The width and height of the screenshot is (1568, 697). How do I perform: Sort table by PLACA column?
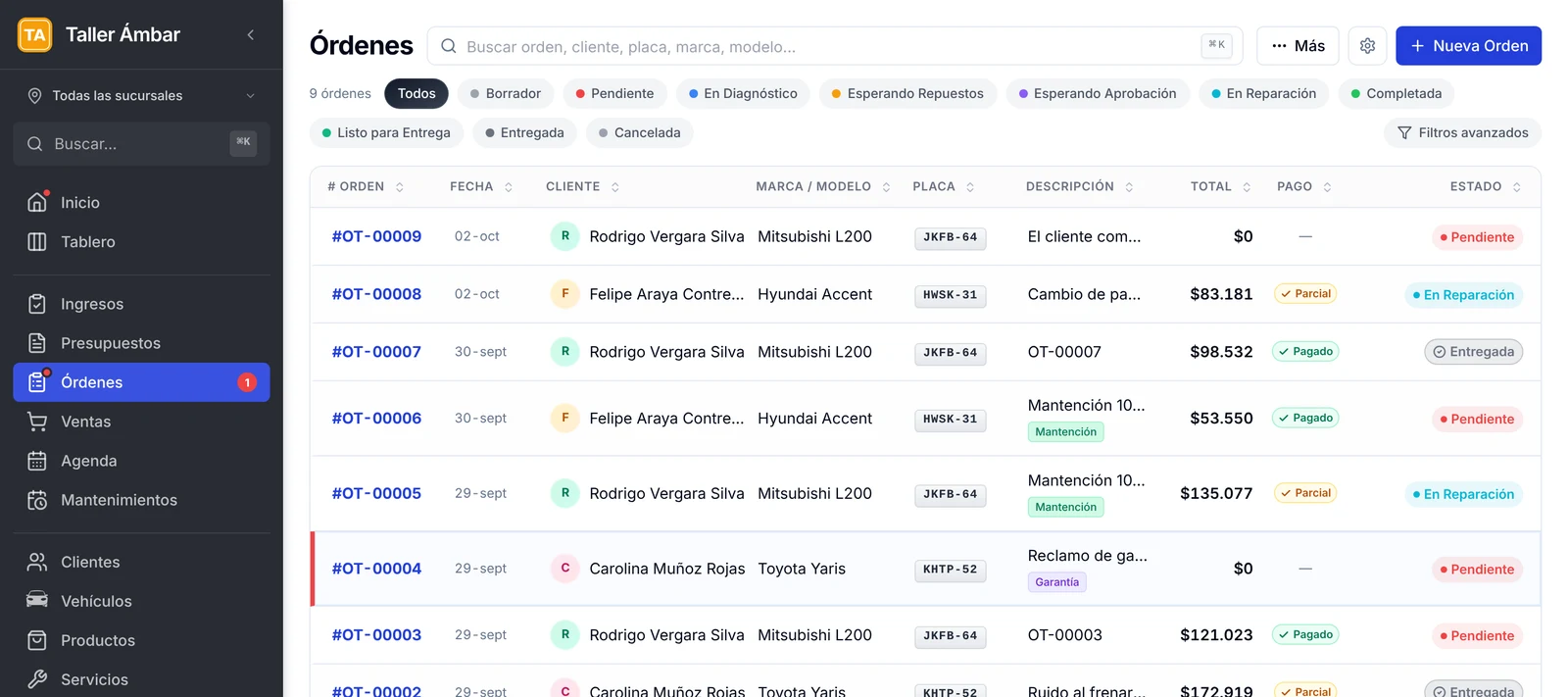[944, 186]
